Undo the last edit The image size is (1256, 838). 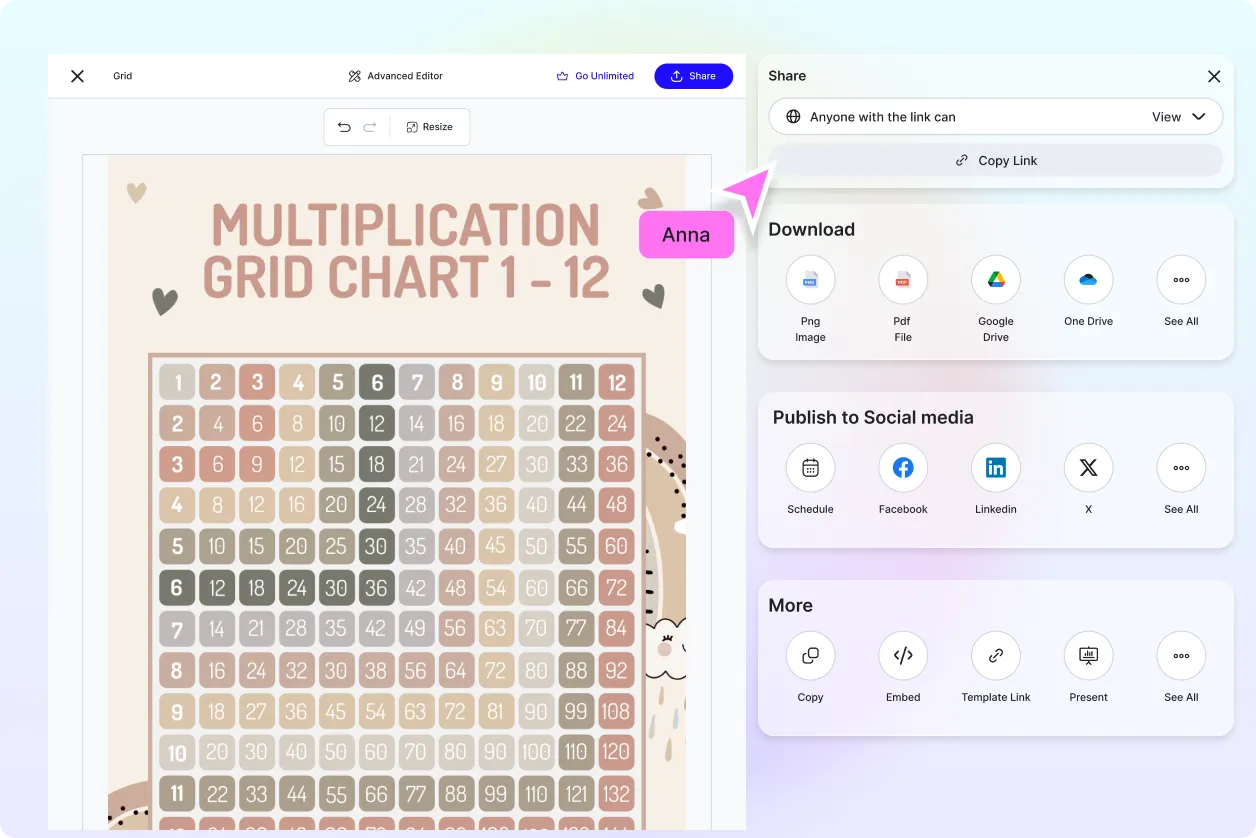click(x=344, y=127)
